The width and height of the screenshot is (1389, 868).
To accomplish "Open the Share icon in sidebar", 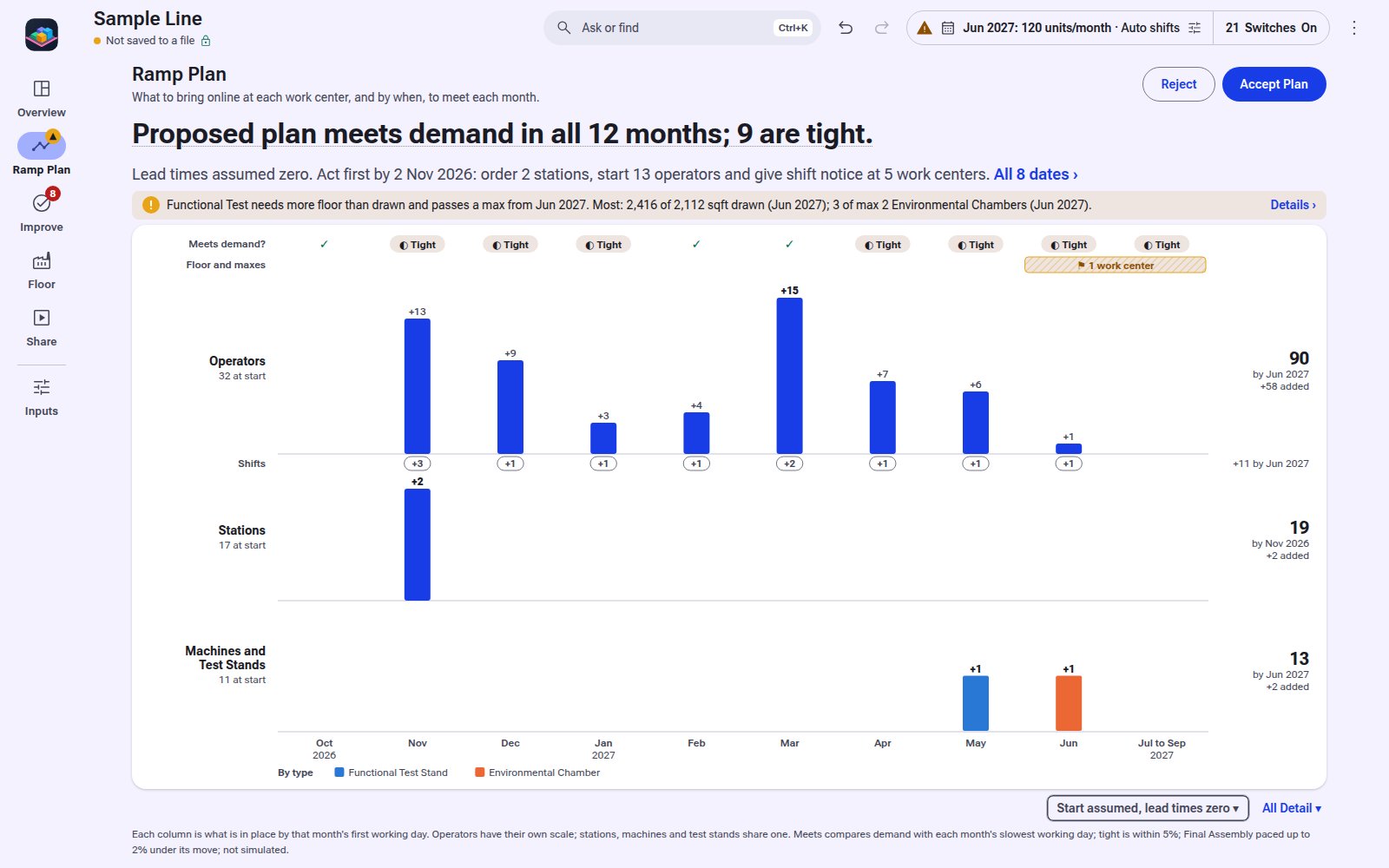I will pyautogui.click(x=42, y=318).
